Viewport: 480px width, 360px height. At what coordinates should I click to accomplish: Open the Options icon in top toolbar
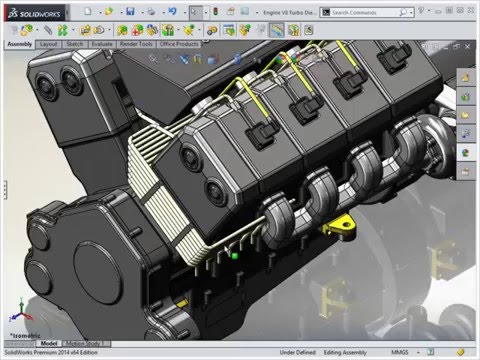245,12
